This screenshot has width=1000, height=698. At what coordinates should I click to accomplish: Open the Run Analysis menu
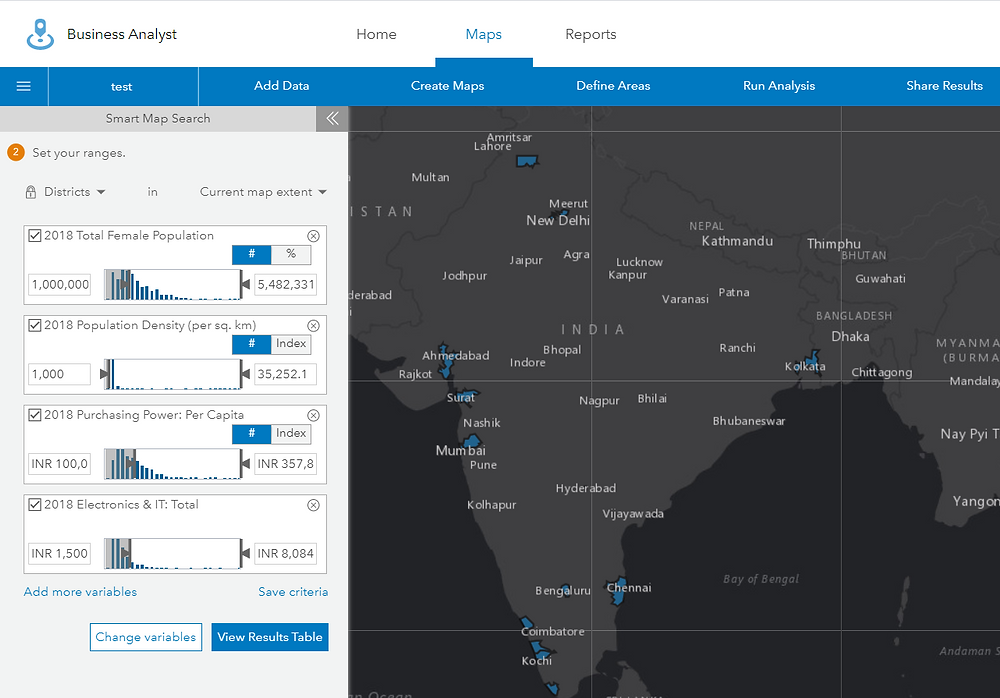[779, 86]
